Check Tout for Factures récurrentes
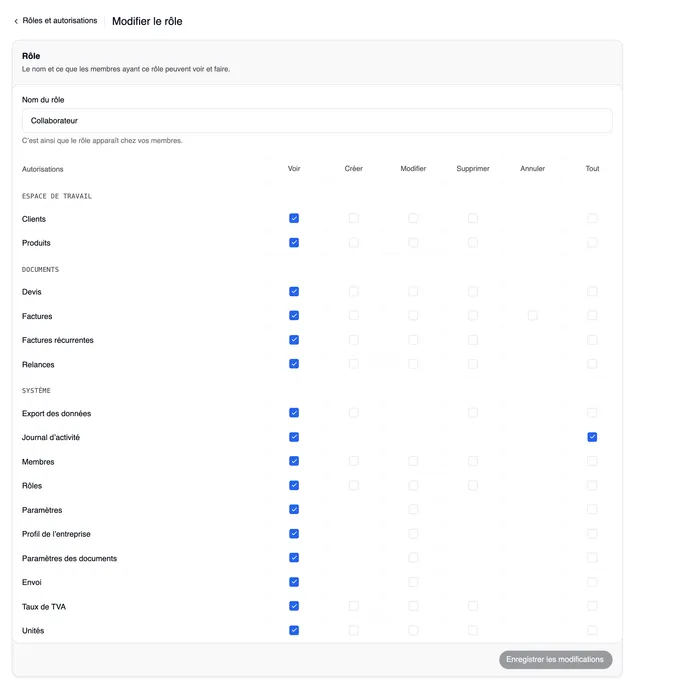 [592, 340]
